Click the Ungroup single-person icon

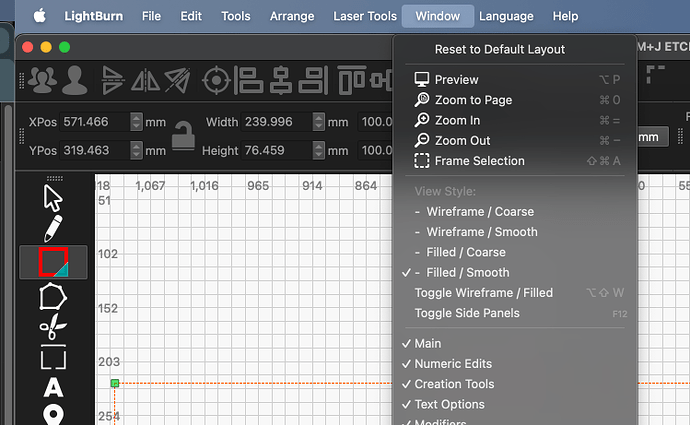73,79
